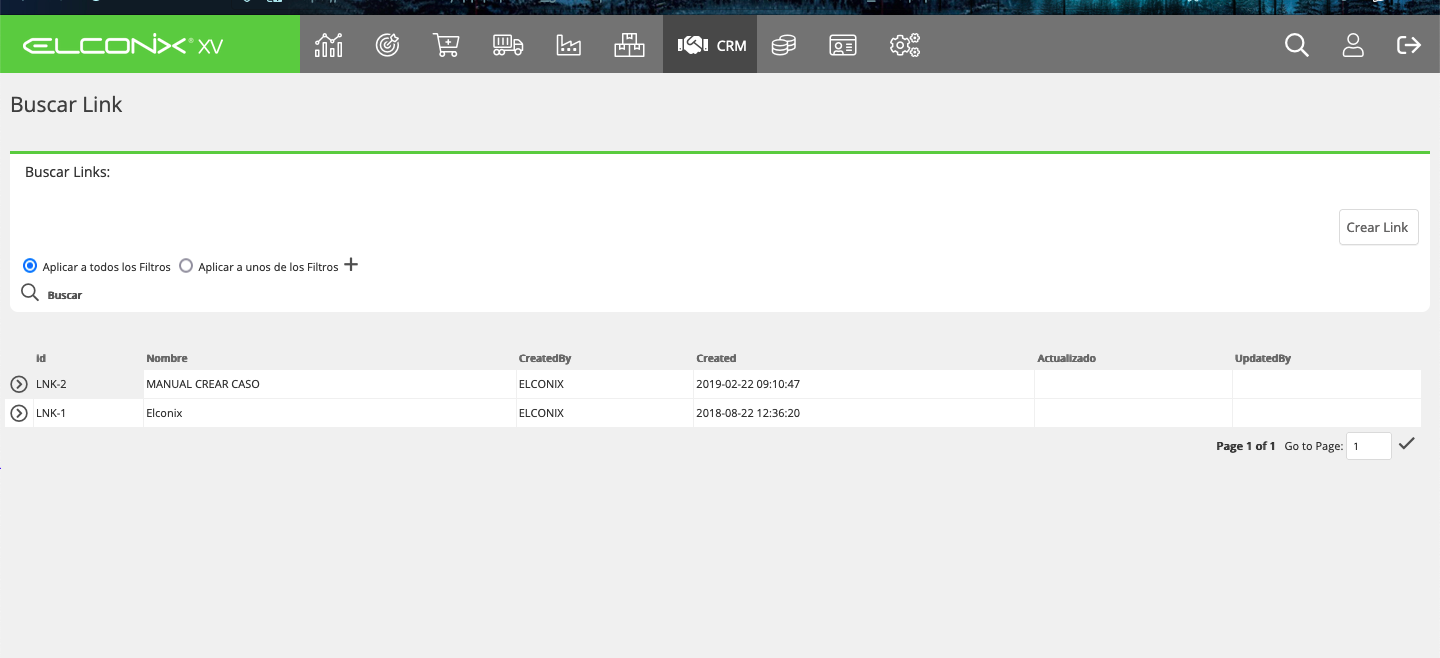Click the Crear Link button
The image size is (1440, 658).
tap(1378, 227)
